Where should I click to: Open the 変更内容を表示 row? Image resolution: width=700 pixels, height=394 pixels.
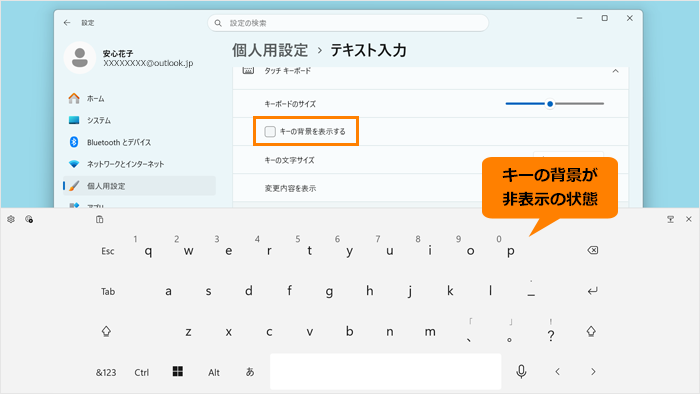[430, 188]
